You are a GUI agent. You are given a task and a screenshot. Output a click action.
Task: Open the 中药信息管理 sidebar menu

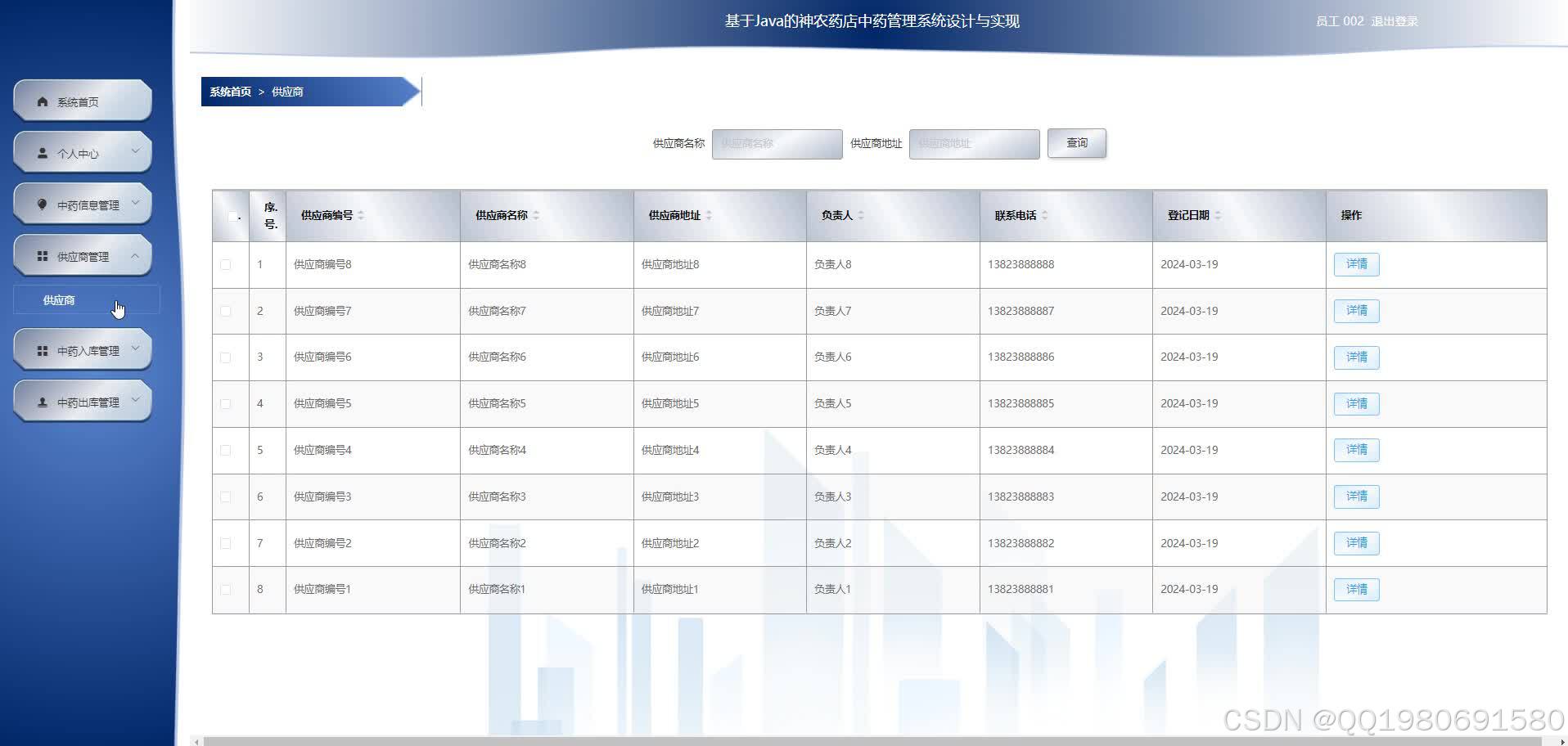pyautogui.click(x=83, y=204)
